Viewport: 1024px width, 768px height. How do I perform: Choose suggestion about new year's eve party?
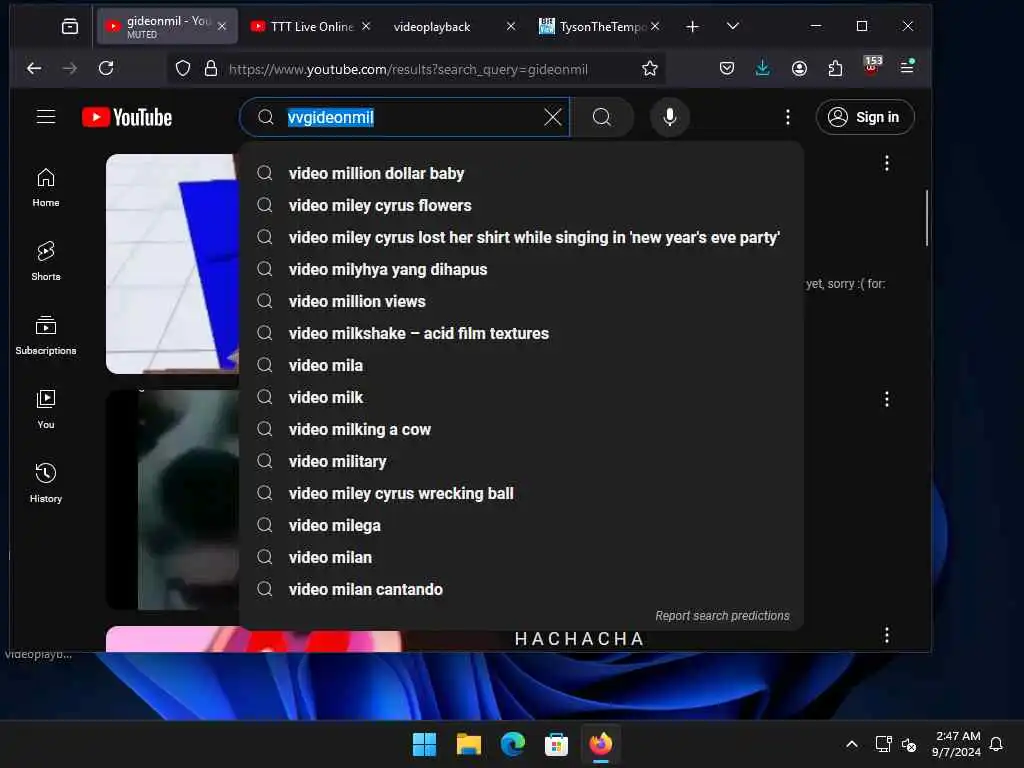click(x=521, y=237)
